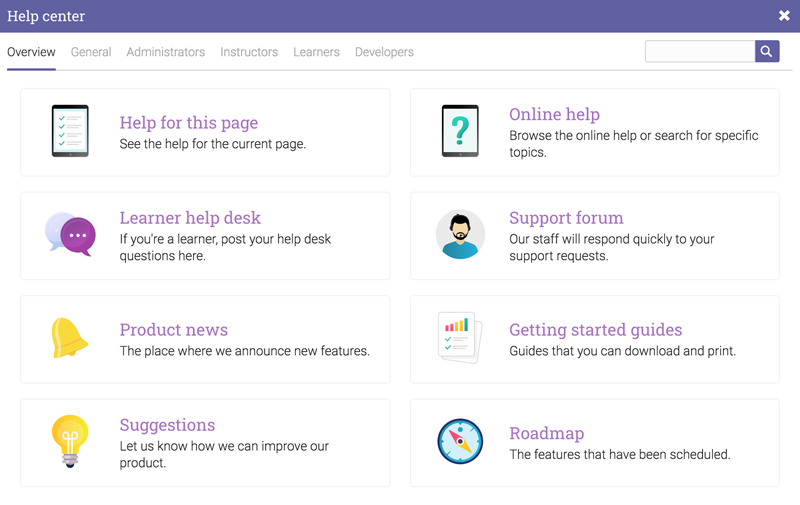Open the Administrators tab
Screen dimensions: 800x505
(x=166, y=52)
